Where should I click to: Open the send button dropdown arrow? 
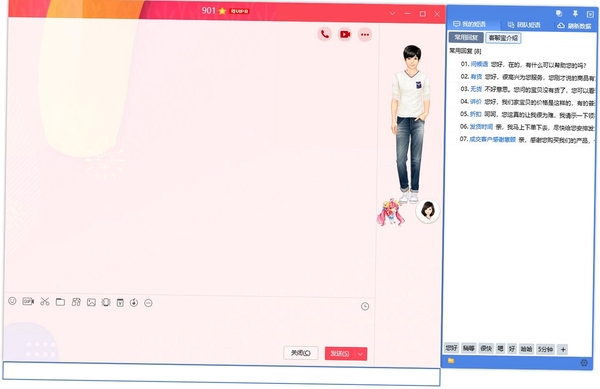coord(360,354)
